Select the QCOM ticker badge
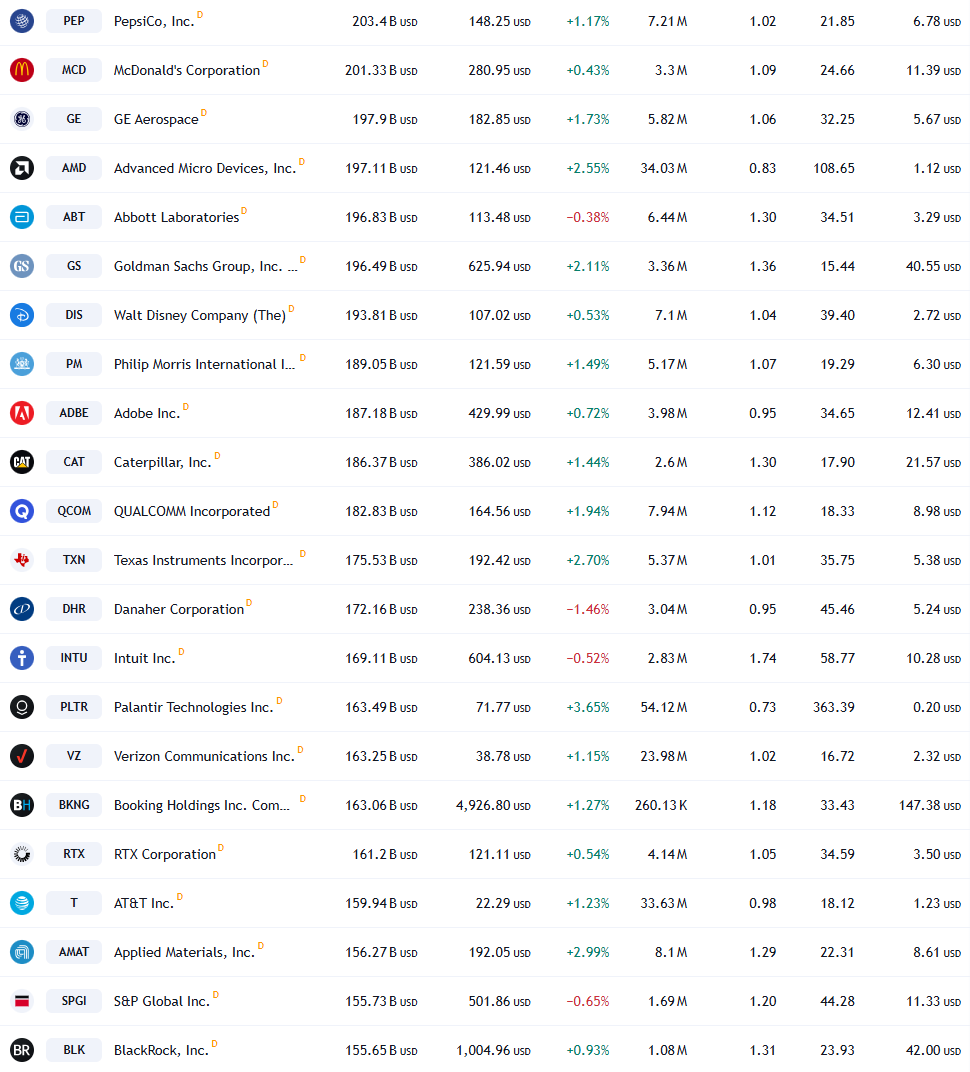 74,511
